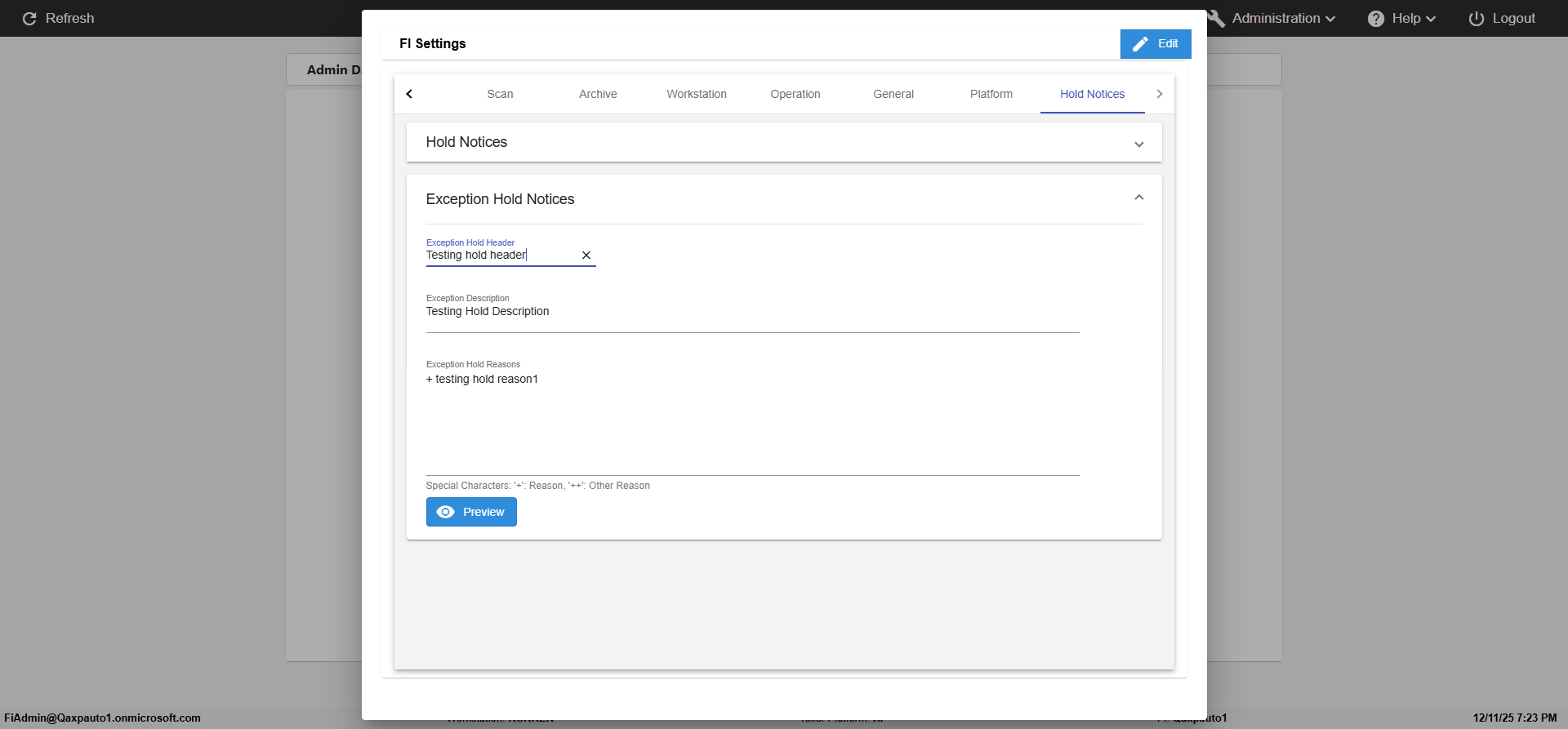Click the Edit pencil button
Viewport: 1568px width, 729px height.
(1155, 44)
